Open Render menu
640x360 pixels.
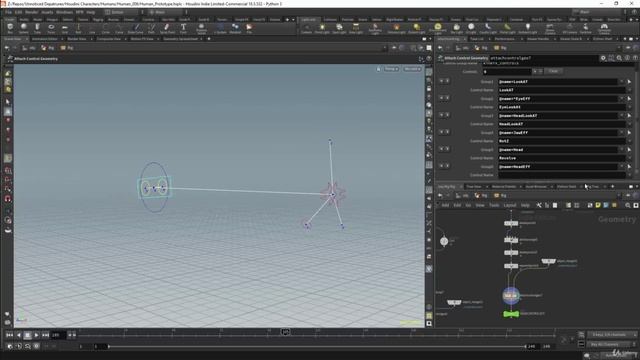point(31,12)
